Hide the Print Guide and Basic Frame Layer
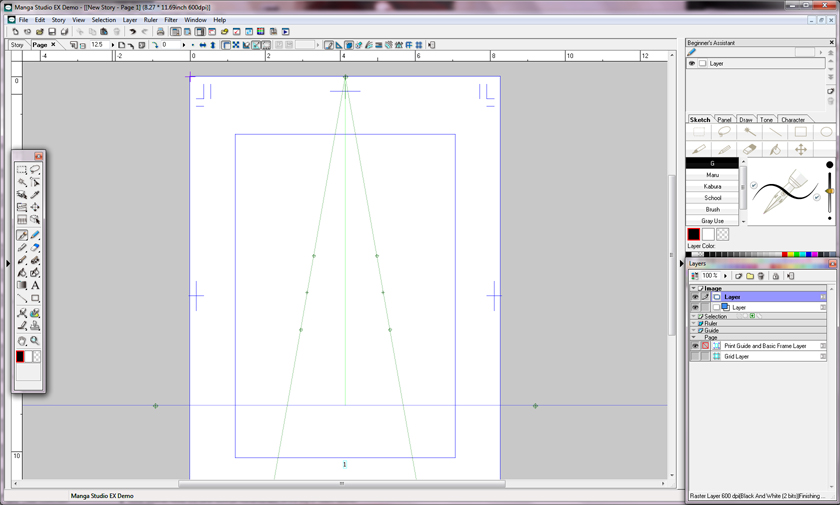Viewport: 840px width, 505px height. pos(695,346)
